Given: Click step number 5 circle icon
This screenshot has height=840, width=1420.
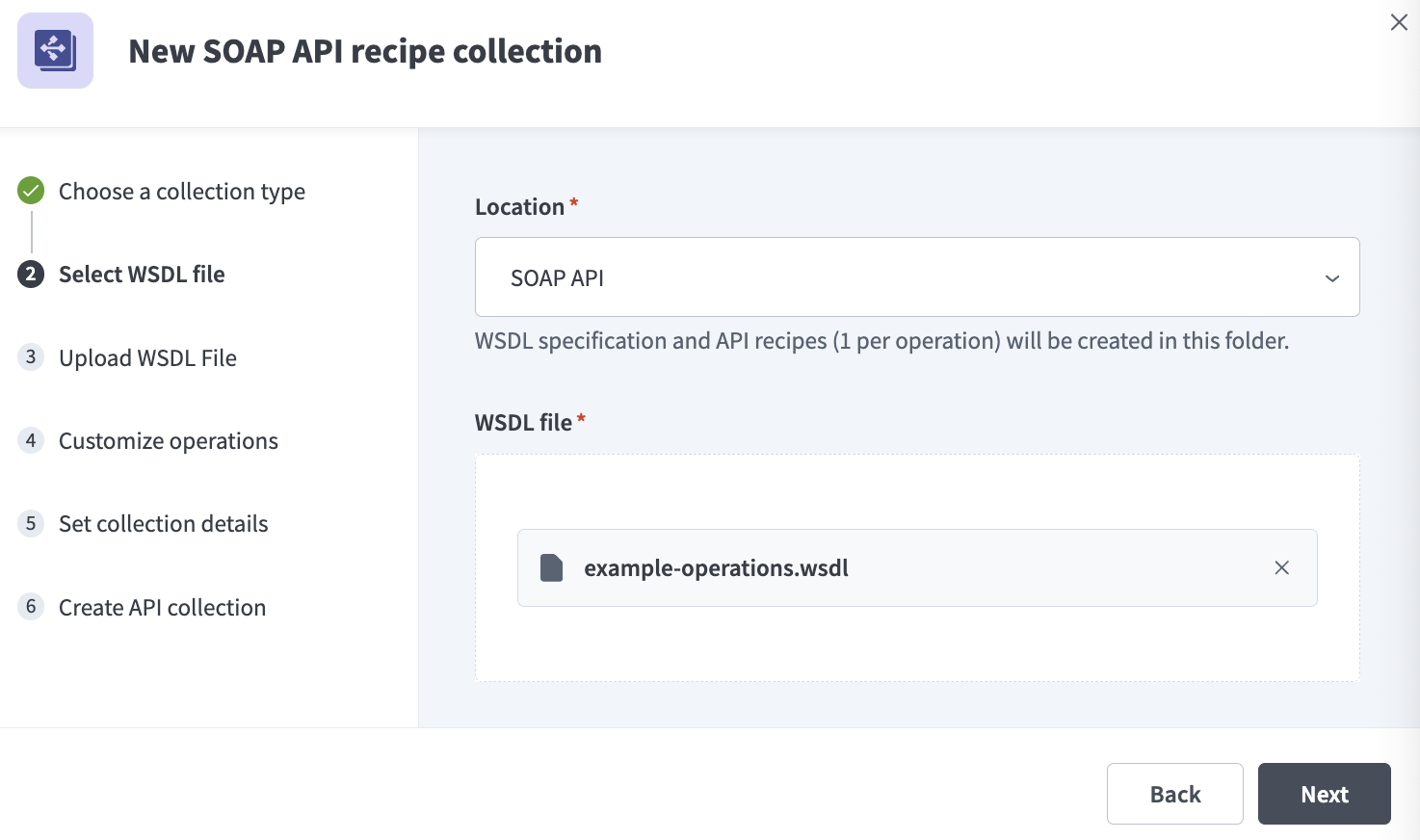Looking at the screenshot, I should tap(31, 523).
